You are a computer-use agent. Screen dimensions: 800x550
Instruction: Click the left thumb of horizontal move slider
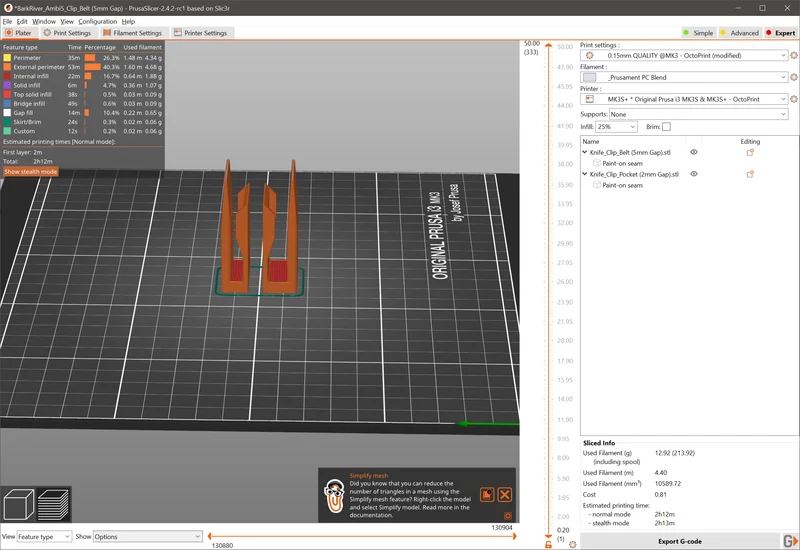click(x=210, y=536)
